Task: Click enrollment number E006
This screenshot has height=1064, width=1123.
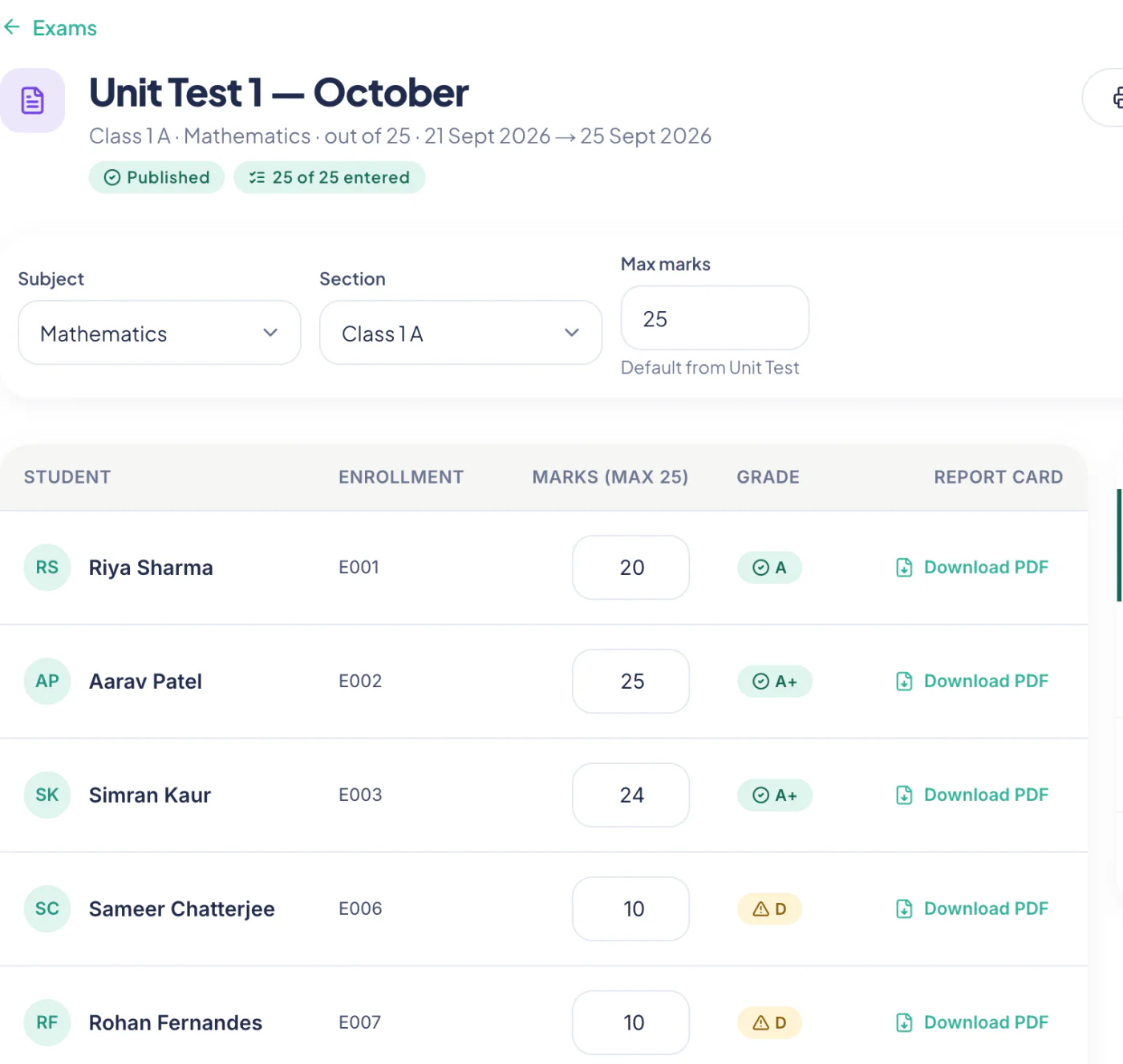Action: (x=360, y=909)
